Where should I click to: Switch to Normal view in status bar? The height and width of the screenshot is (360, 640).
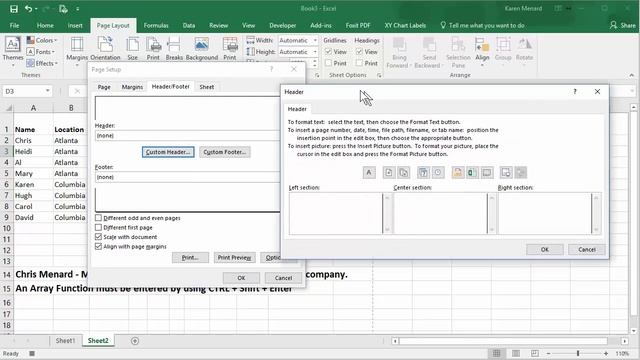click(x=496, y=353)
